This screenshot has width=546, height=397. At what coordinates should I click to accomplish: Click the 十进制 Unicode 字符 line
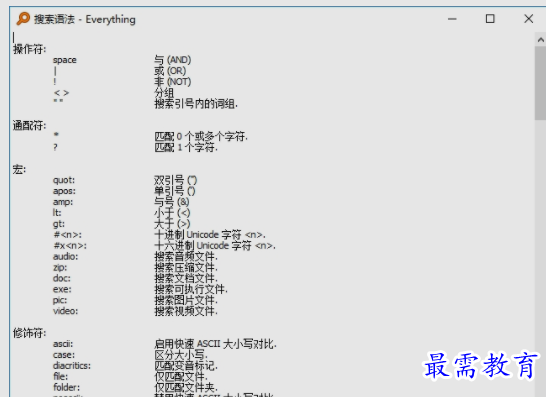coord(210,235)
